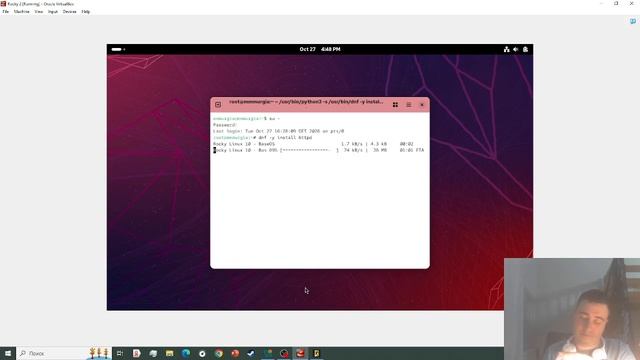Click the 'dnf -y install httpd' command line

tap(262, 138)
